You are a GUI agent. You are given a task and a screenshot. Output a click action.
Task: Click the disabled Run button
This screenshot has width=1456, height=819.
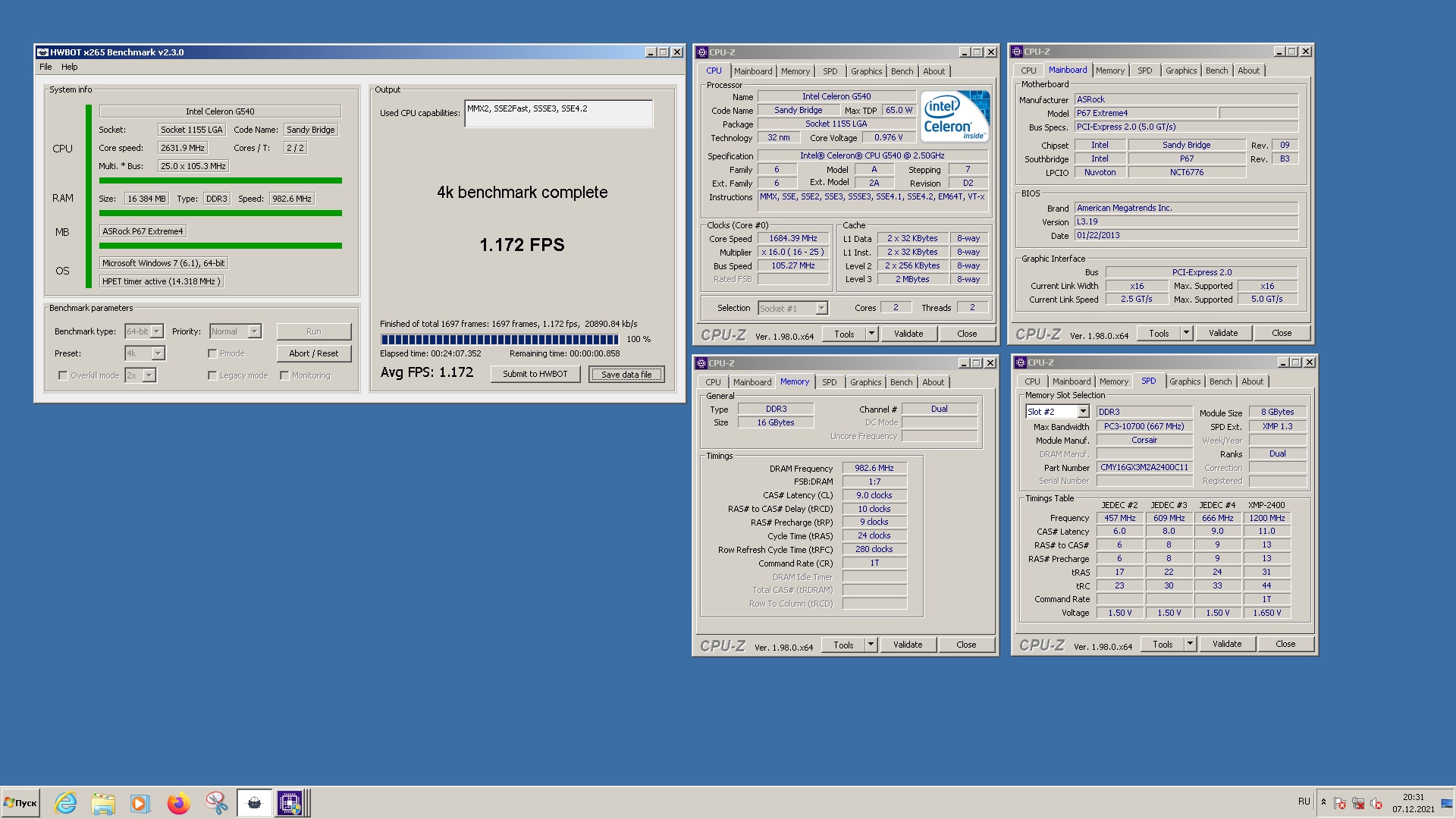coord(314,331)
